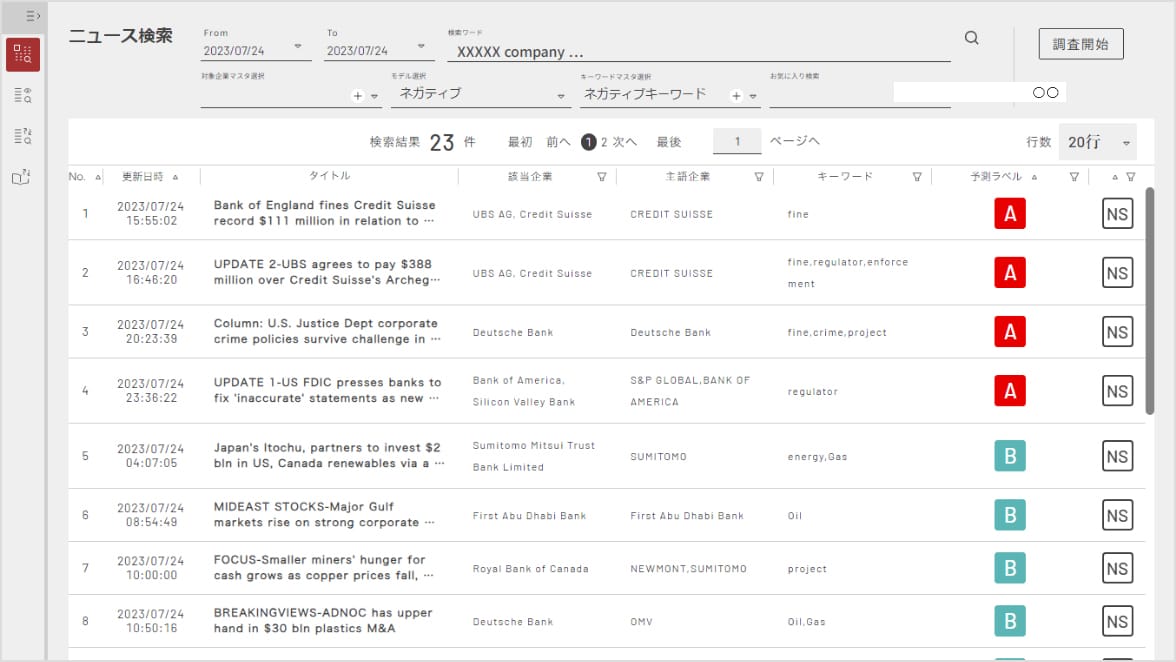
Task: Expand the sidebar menu toggle icon
Action: pos(32,16)
